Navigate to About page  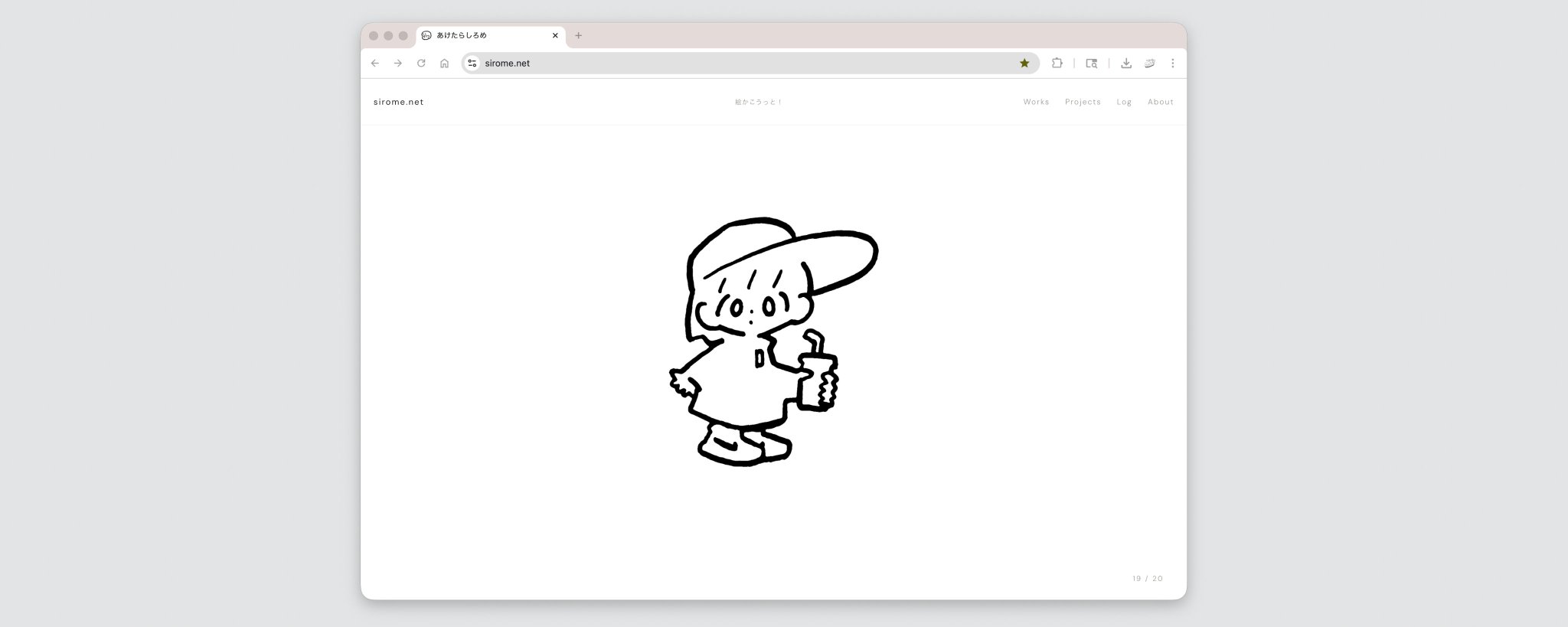click(1160, 102)
